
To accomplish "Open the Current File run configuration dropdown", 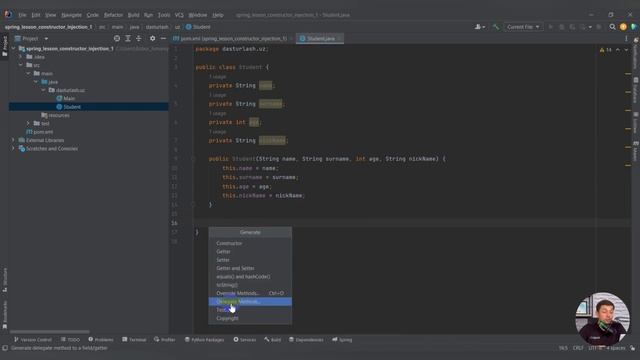I will click(523, 27).
